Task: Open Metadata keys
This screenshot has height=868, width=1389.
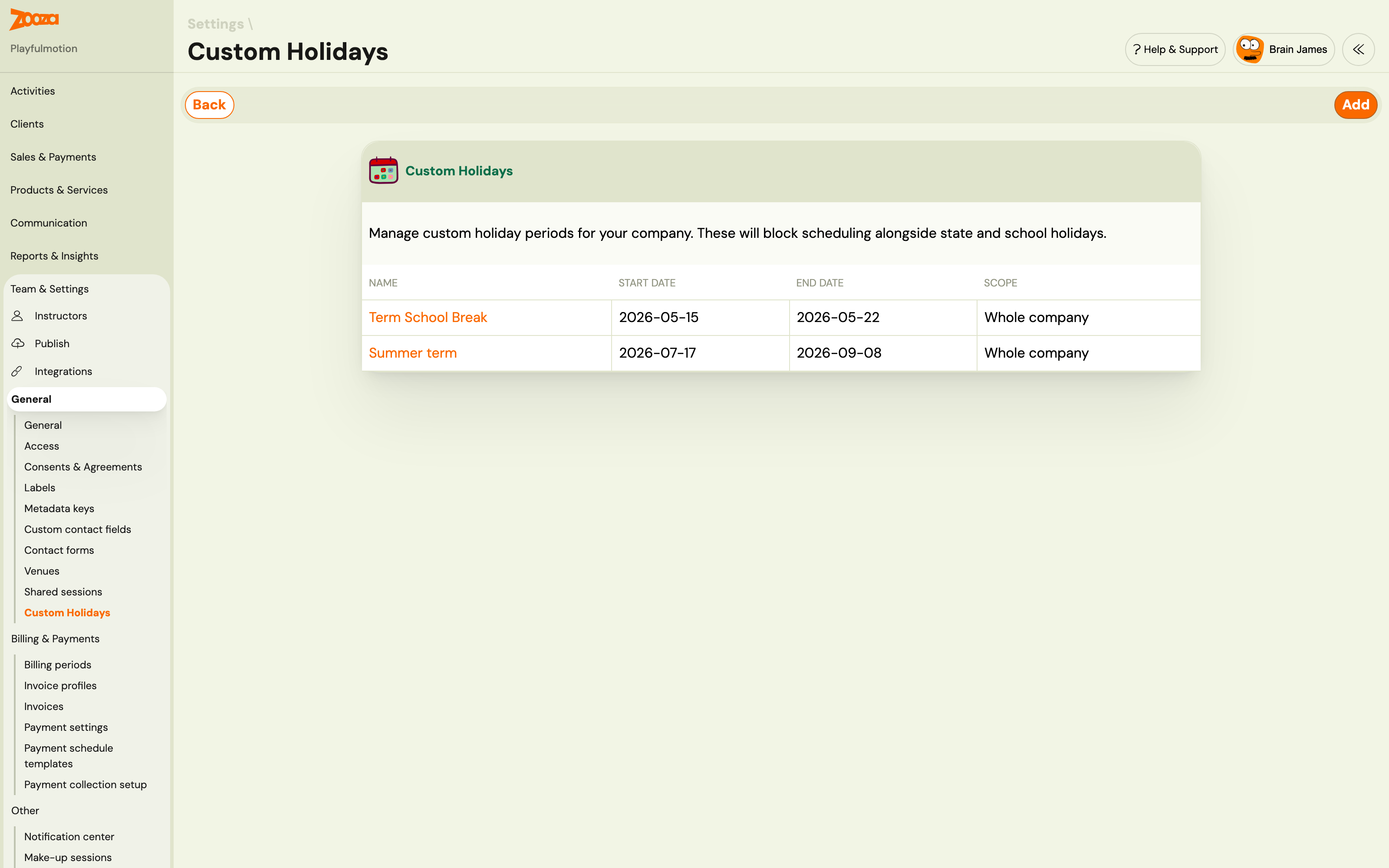Action: tap(59, 509)
